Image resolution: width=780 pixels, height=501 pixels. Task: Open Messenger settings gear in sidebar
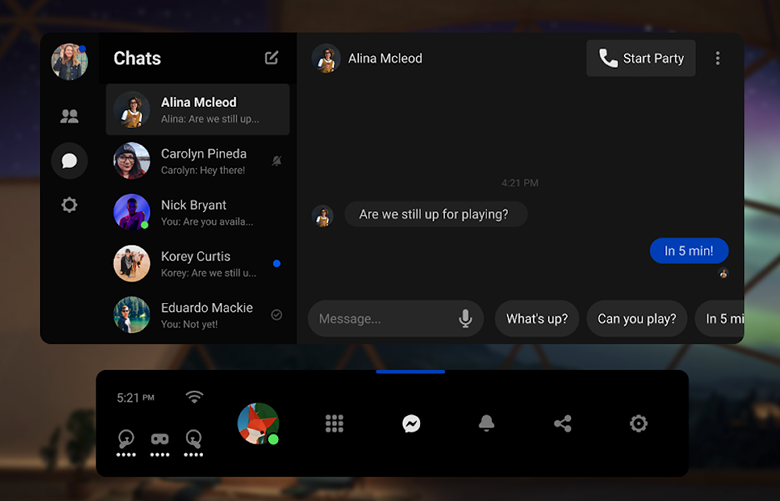tap(69, 205)
